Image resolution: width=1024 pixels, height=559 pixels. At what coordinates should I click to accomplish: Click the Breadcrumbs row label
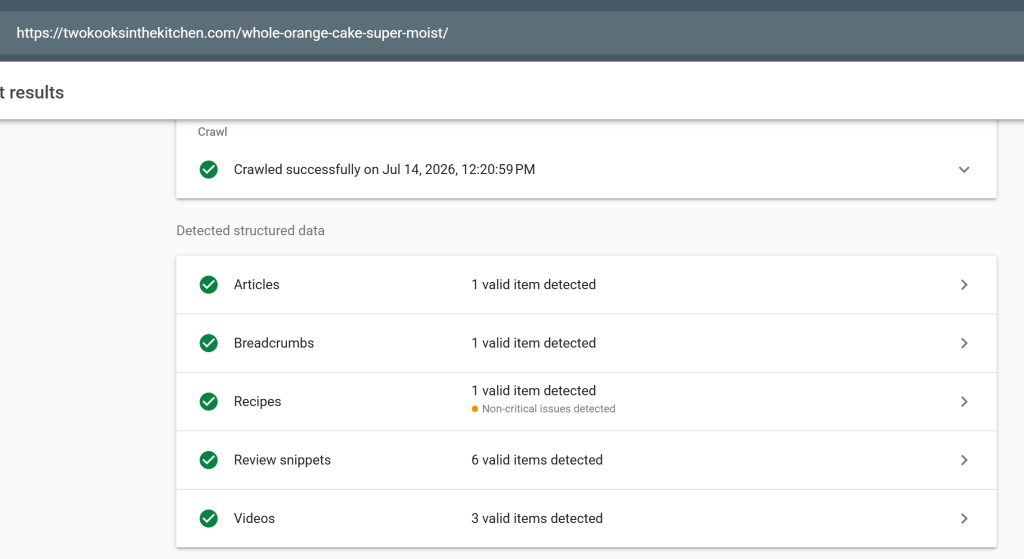coord(274,343)
